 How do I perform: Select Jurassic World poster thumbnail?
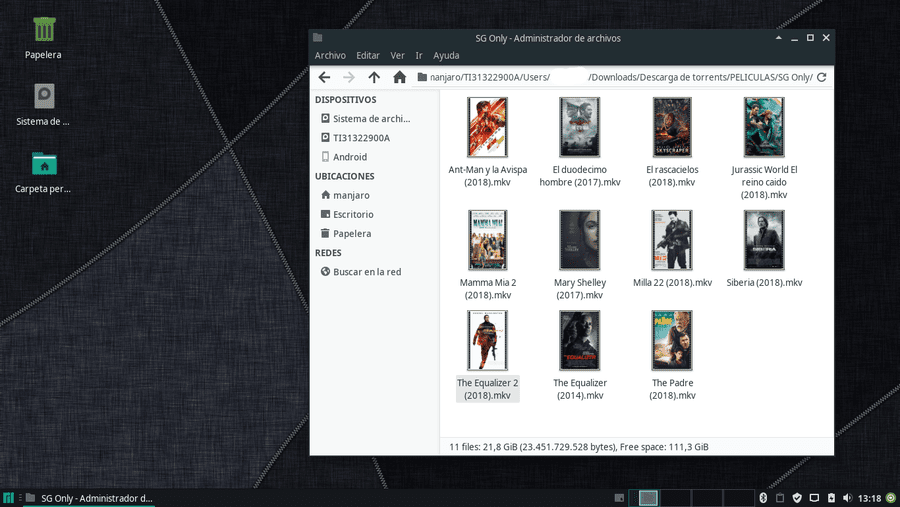pos(764,127)
